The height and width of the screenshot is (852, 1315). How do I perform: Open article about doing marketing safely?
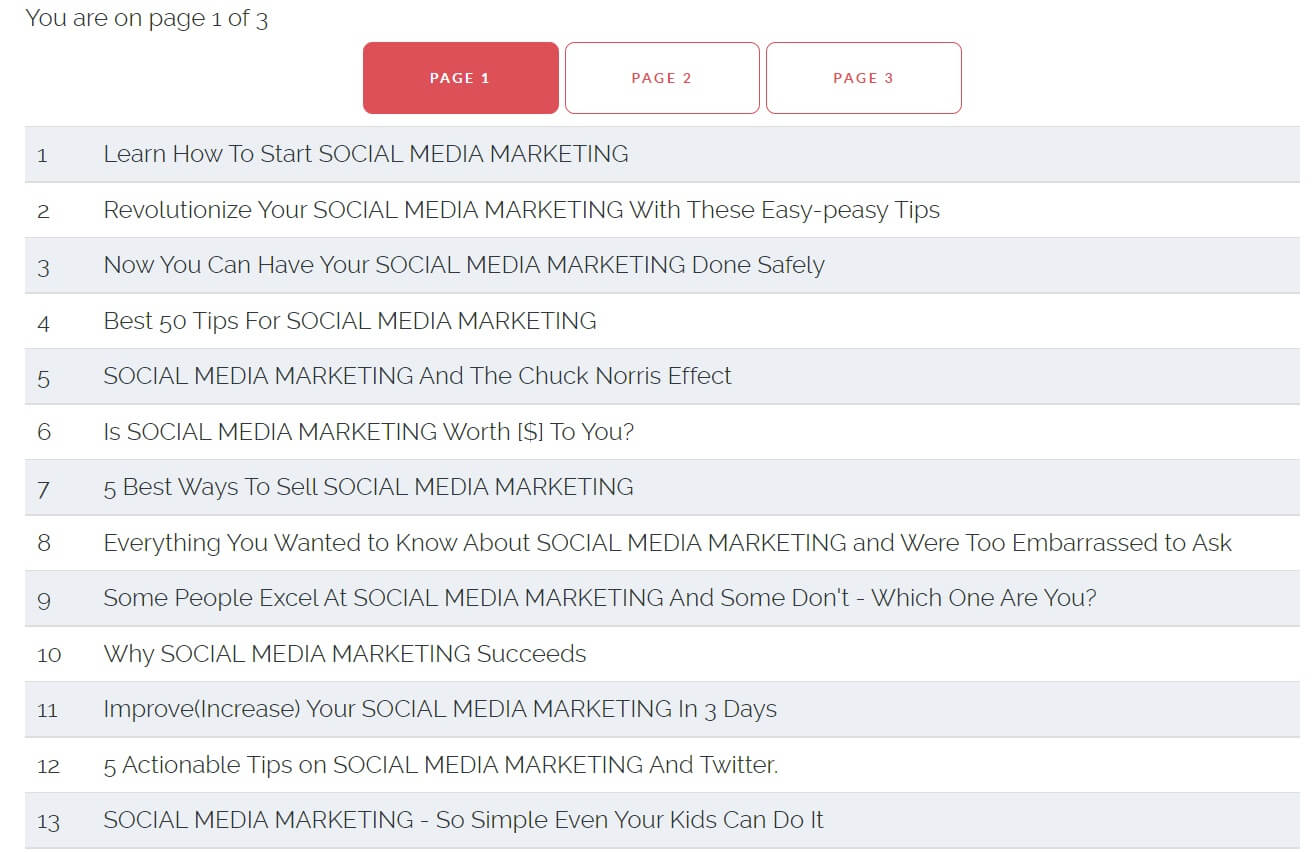tap(463, 265)
